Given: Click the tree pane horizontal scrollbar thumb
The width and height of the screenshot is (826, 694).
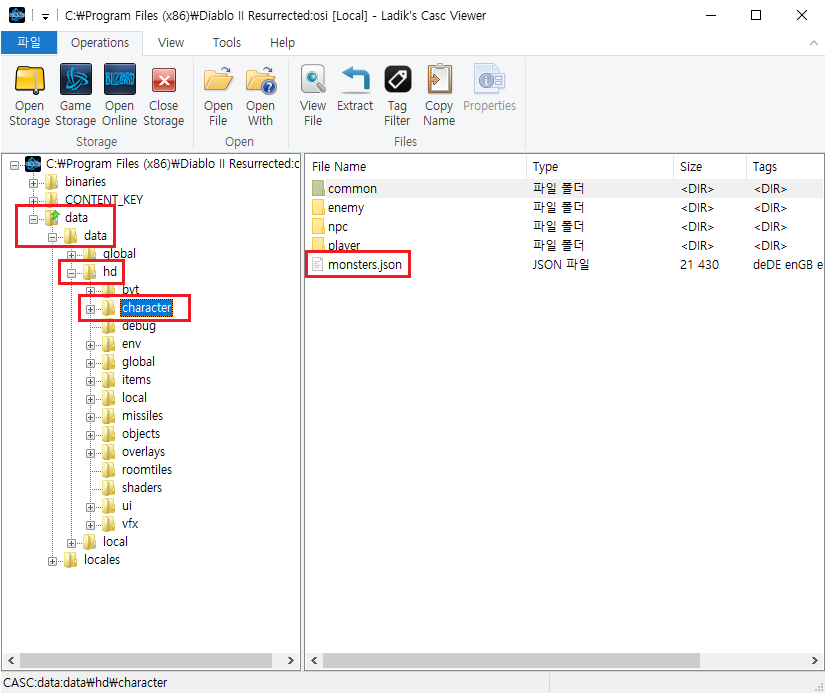Looking at the screenshot, I should (146, 660).
